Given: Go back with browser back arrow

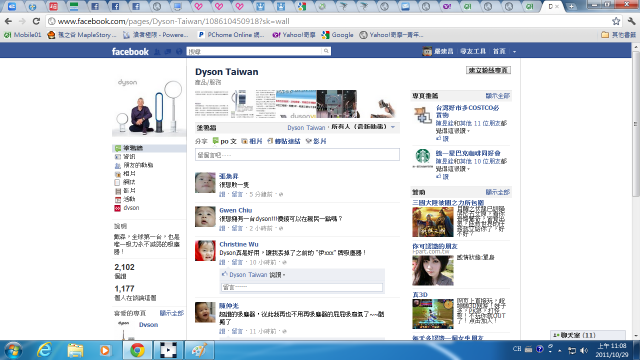Looking at the screenshot, I should [8, 21].
